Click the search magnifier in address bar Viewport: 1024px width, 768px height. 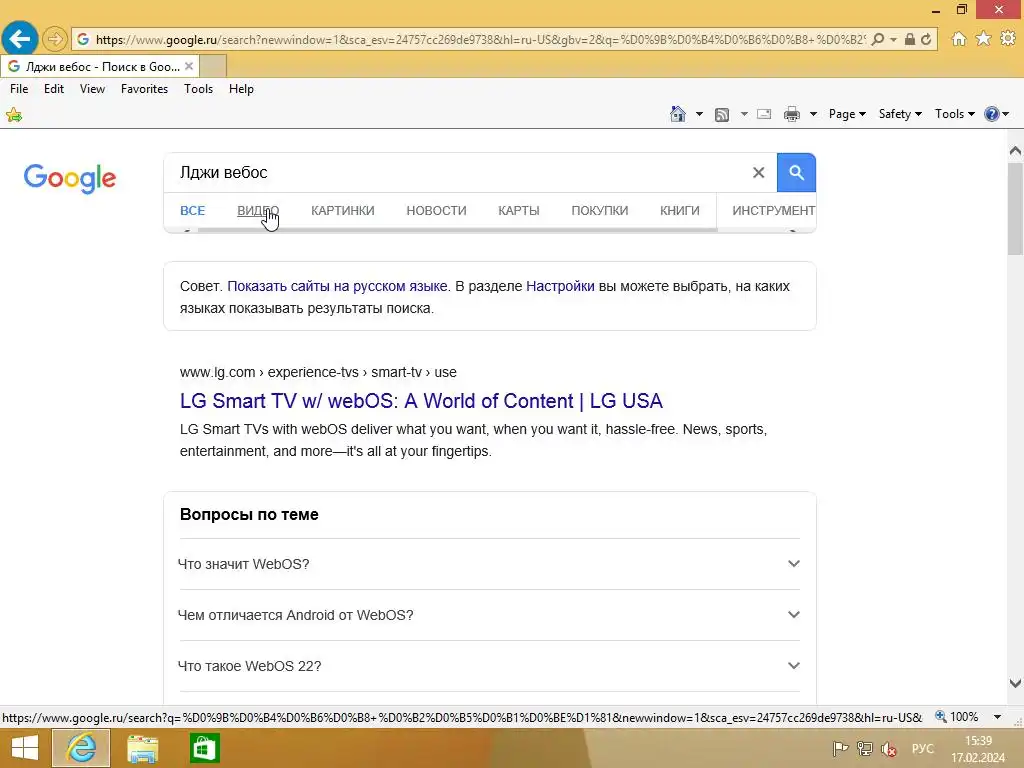click(878, 39)
